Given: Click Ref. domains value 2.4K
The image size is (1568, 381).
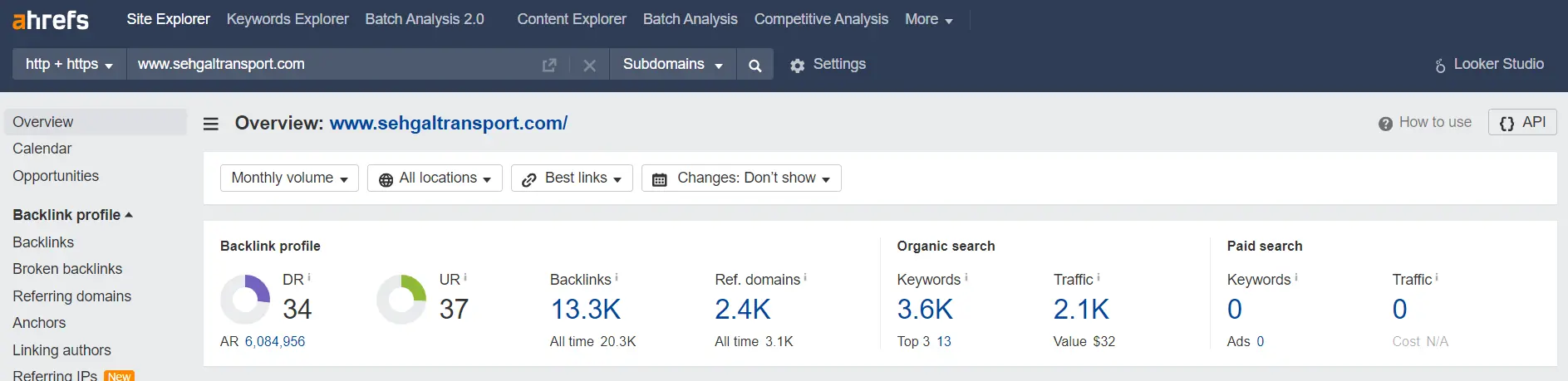Looking at the screenshot, I should pos(743,310).
